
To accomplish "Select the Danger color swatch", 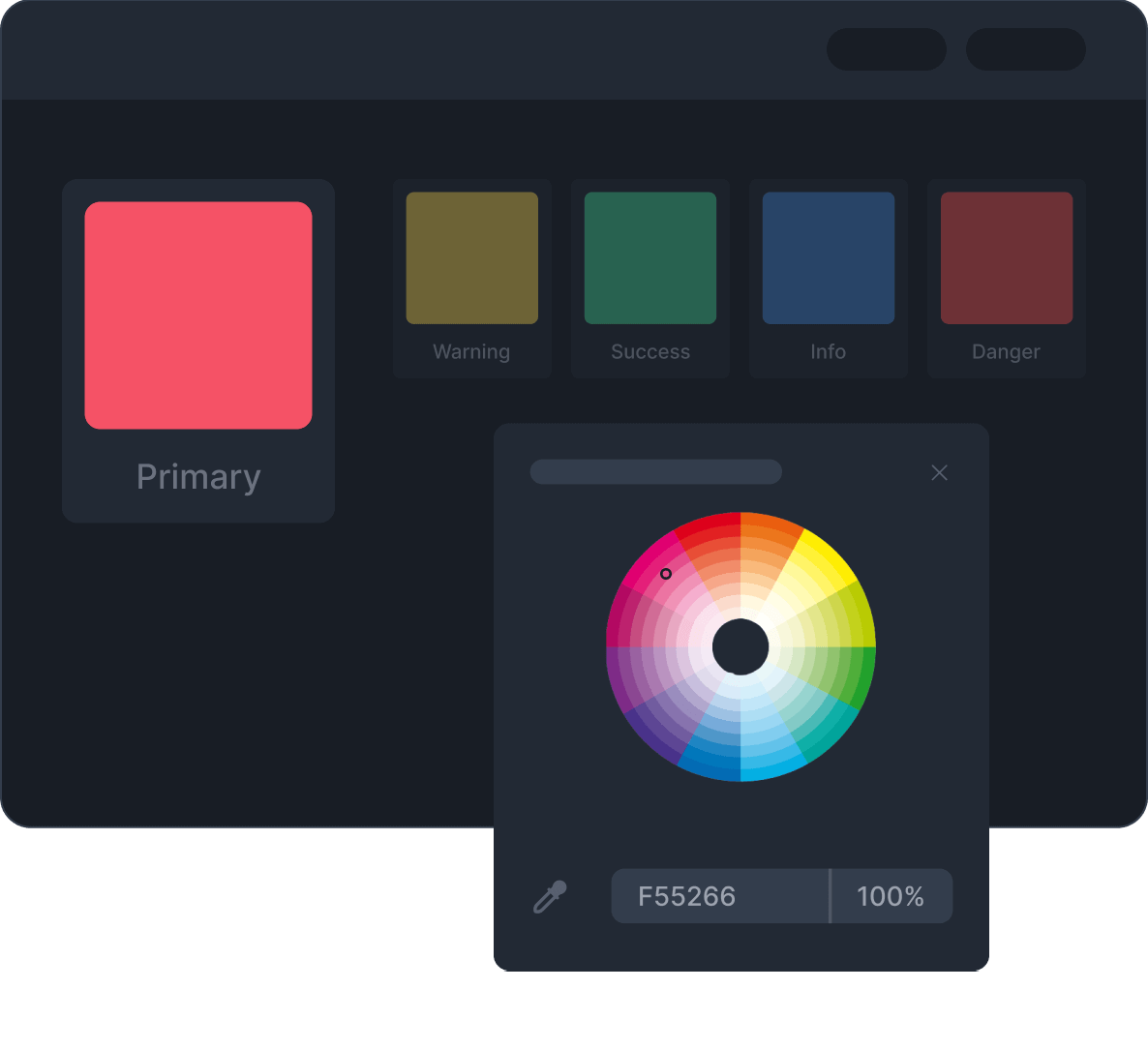I will (1006, 257).
